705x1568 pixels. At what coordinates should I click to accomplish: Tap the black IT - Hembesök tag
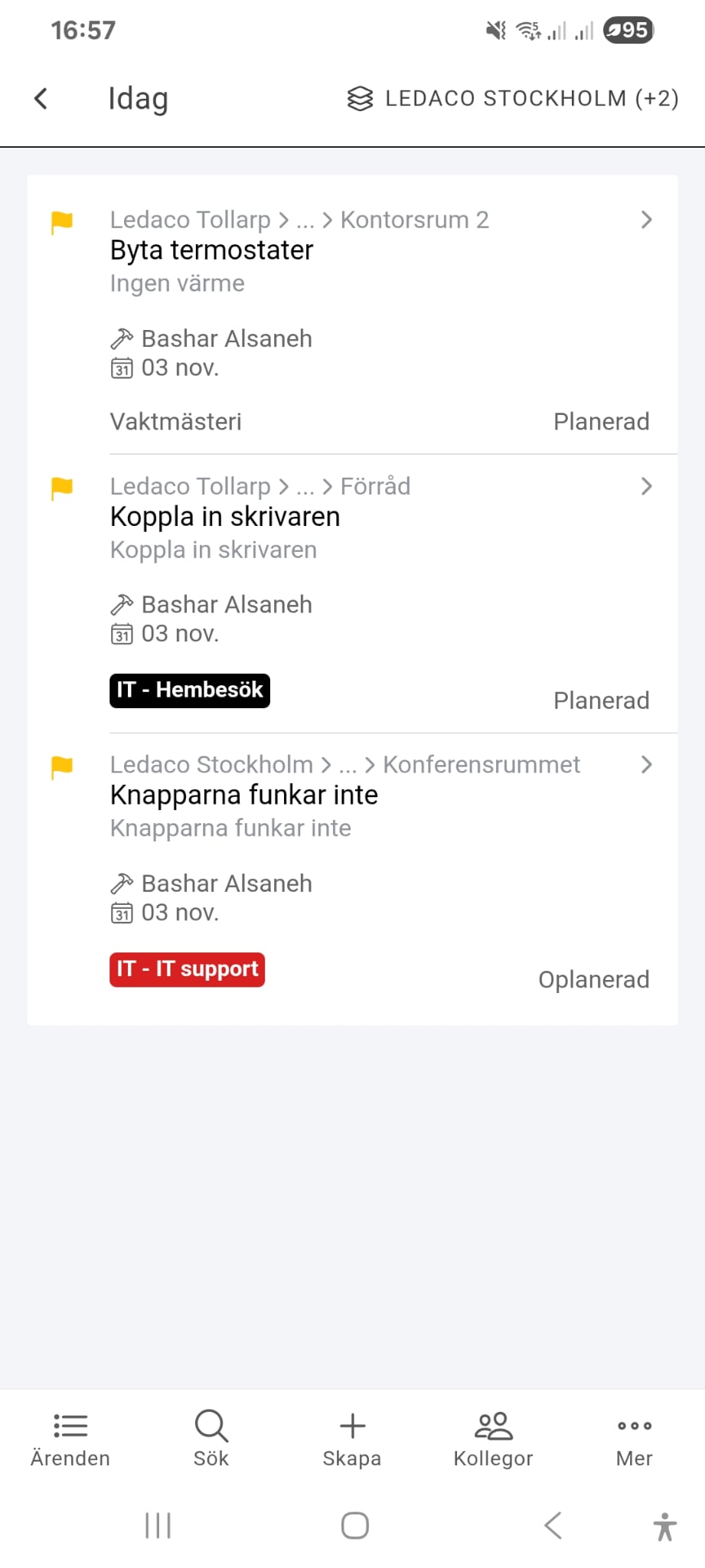click(x=190, y=691)
